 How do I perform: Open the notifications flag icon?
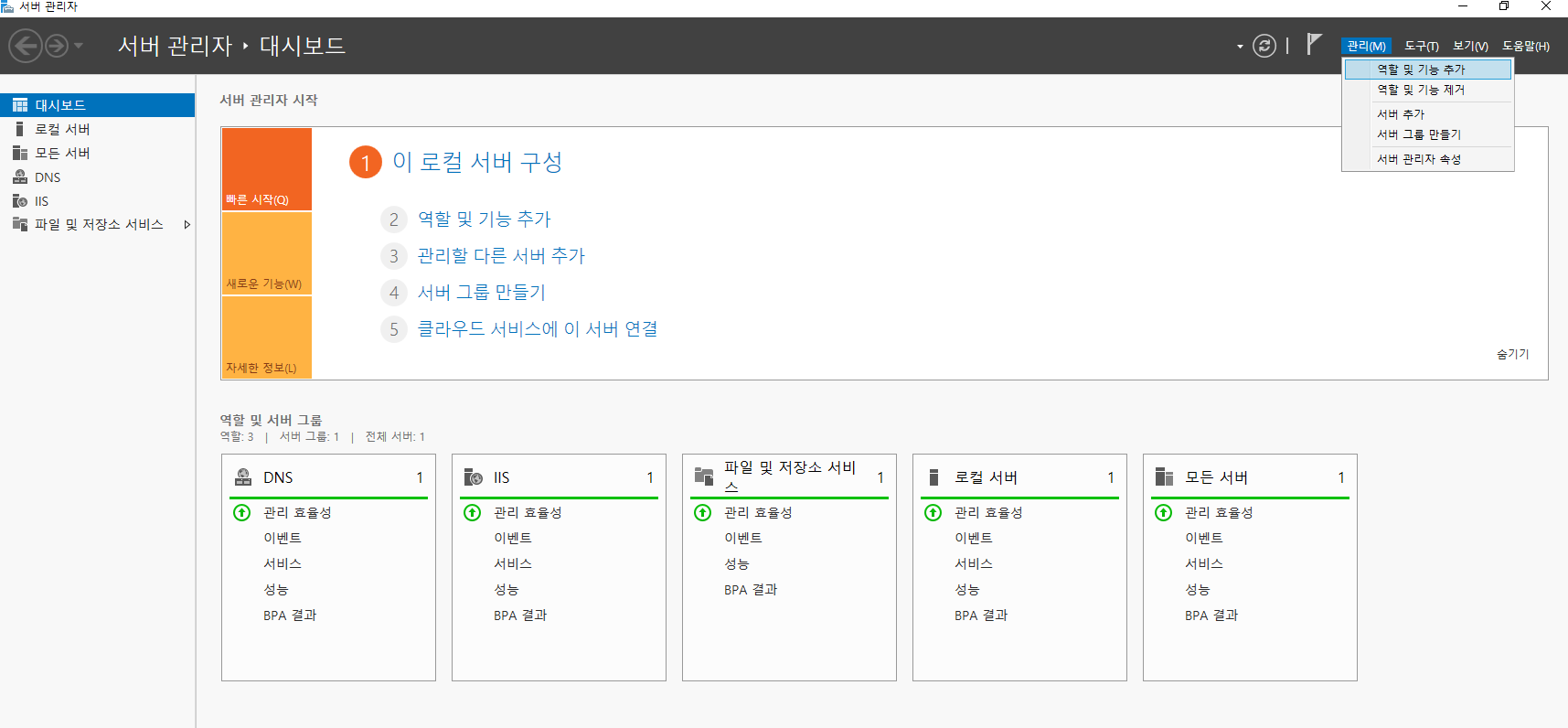click(1314, 44)
